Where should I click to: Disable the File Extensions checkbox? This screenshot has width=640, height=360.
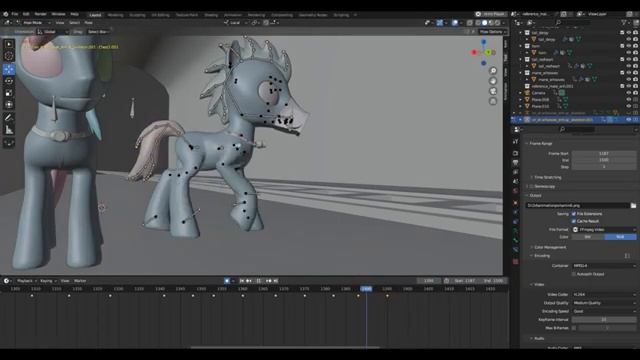click(574, 214)
